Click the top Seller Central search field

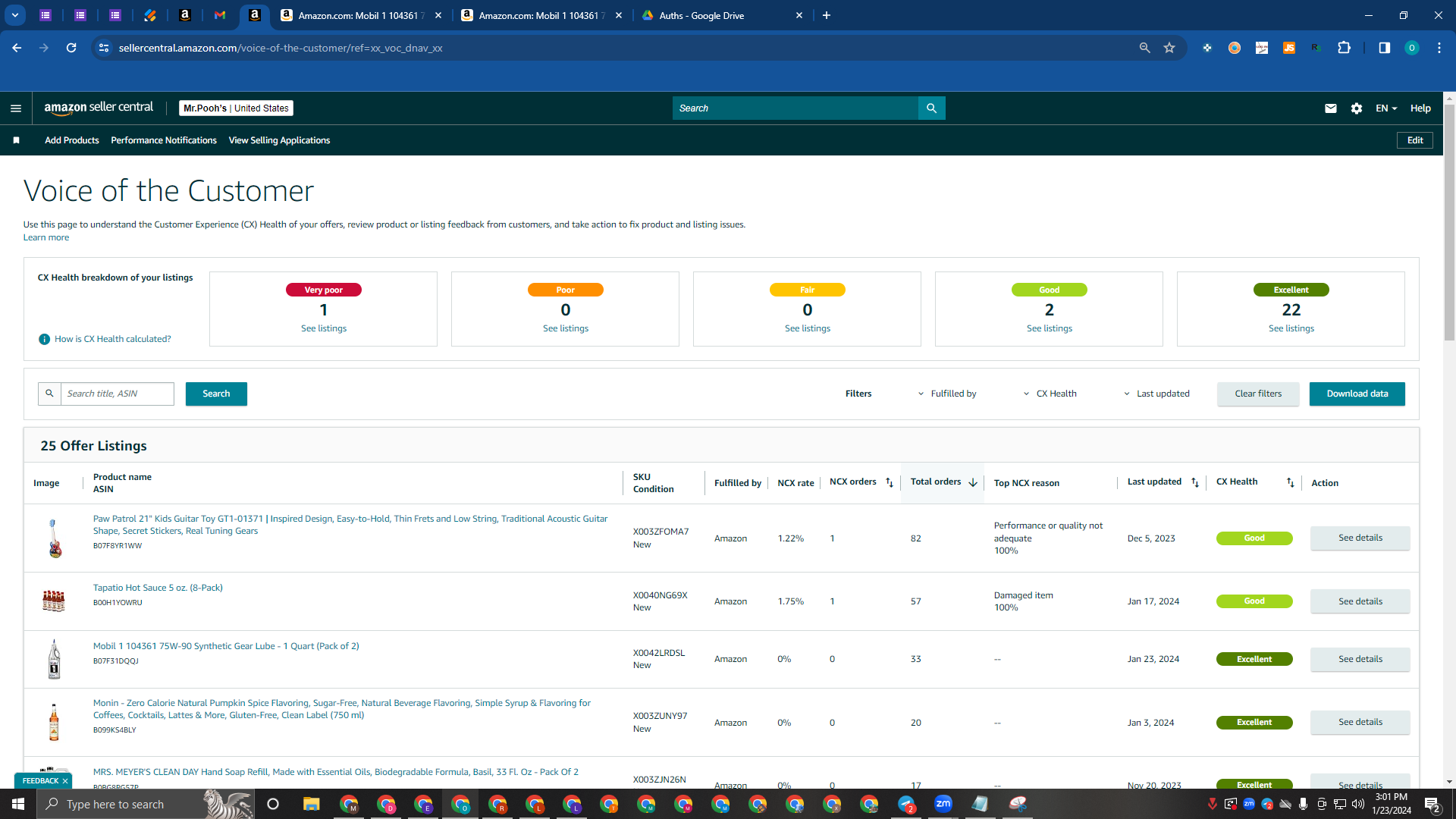pyautogui.click(x=795, y=108)
